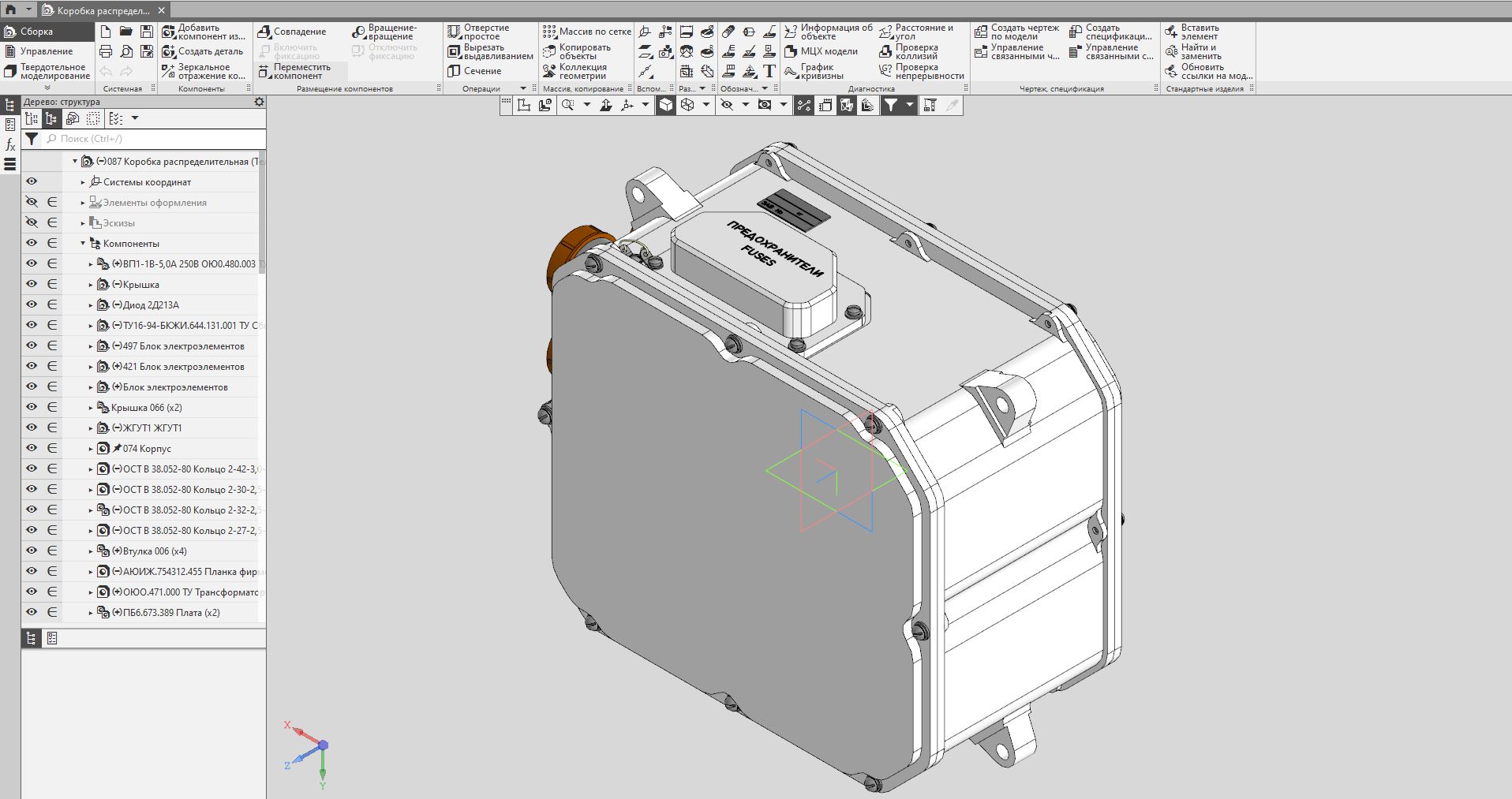Expand the 074 Корпус tree node
The width and height of the screenshot is (1512, 799).
[x=91, y=449]
